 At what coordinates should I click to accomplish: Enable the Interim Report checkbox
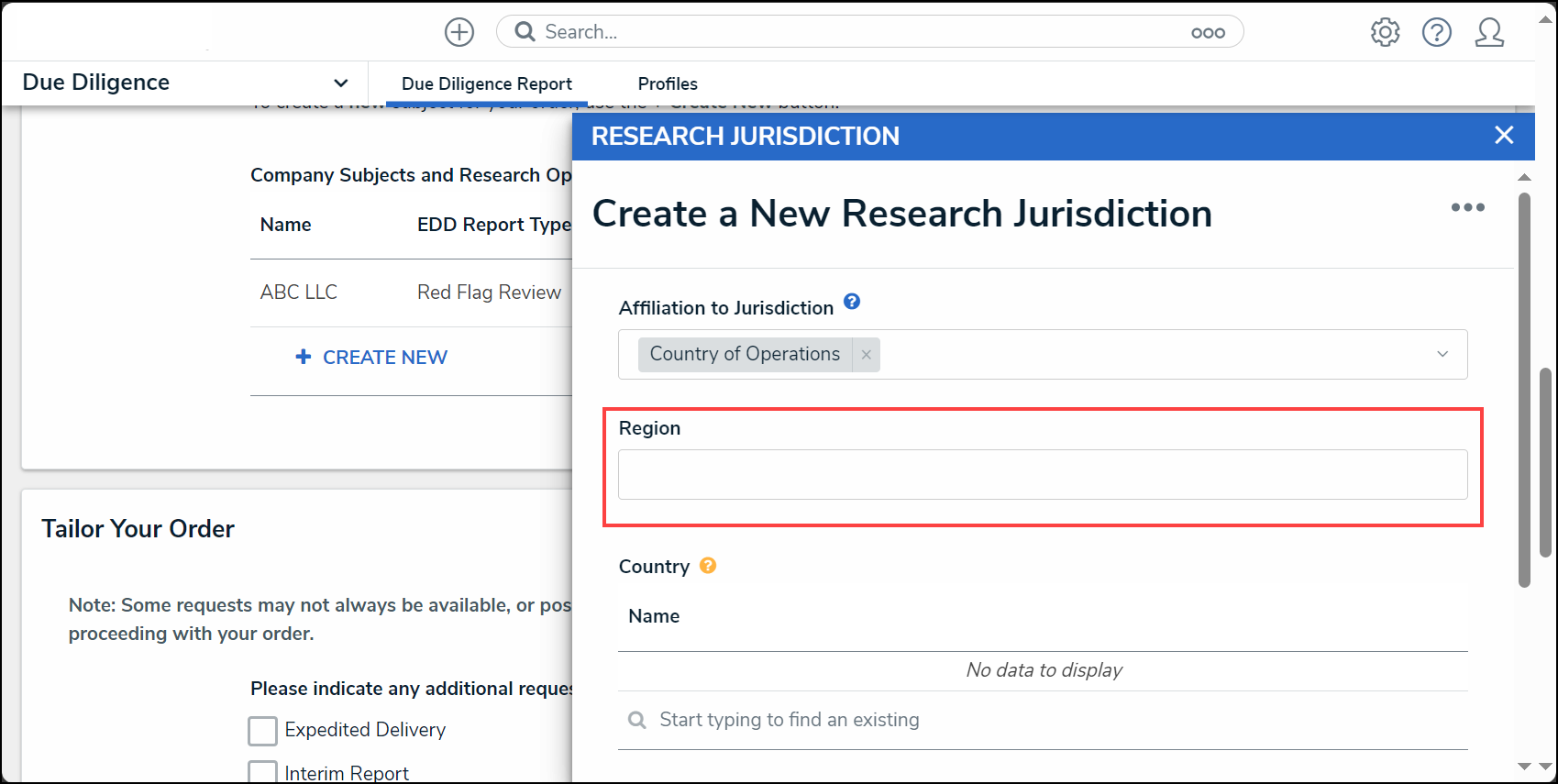click(263, 772)
